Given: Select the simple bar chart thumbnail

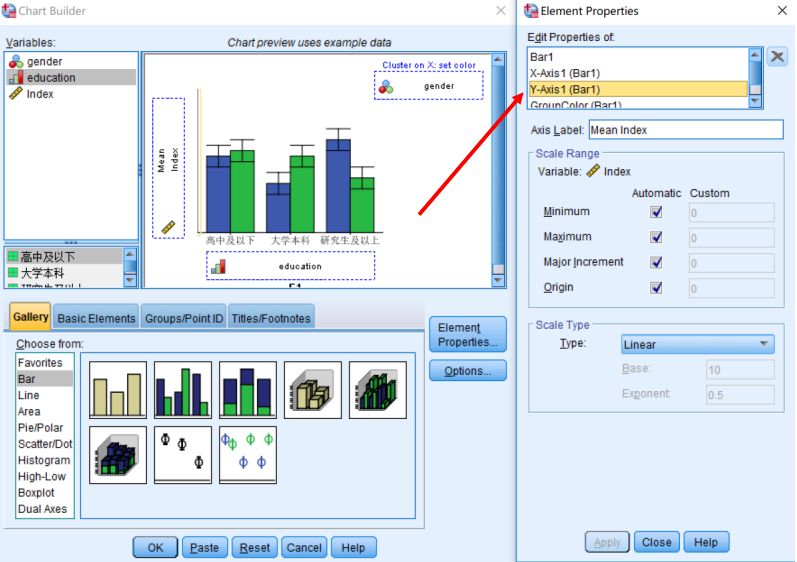Looking at the screenshot, I should click(118, 390).
